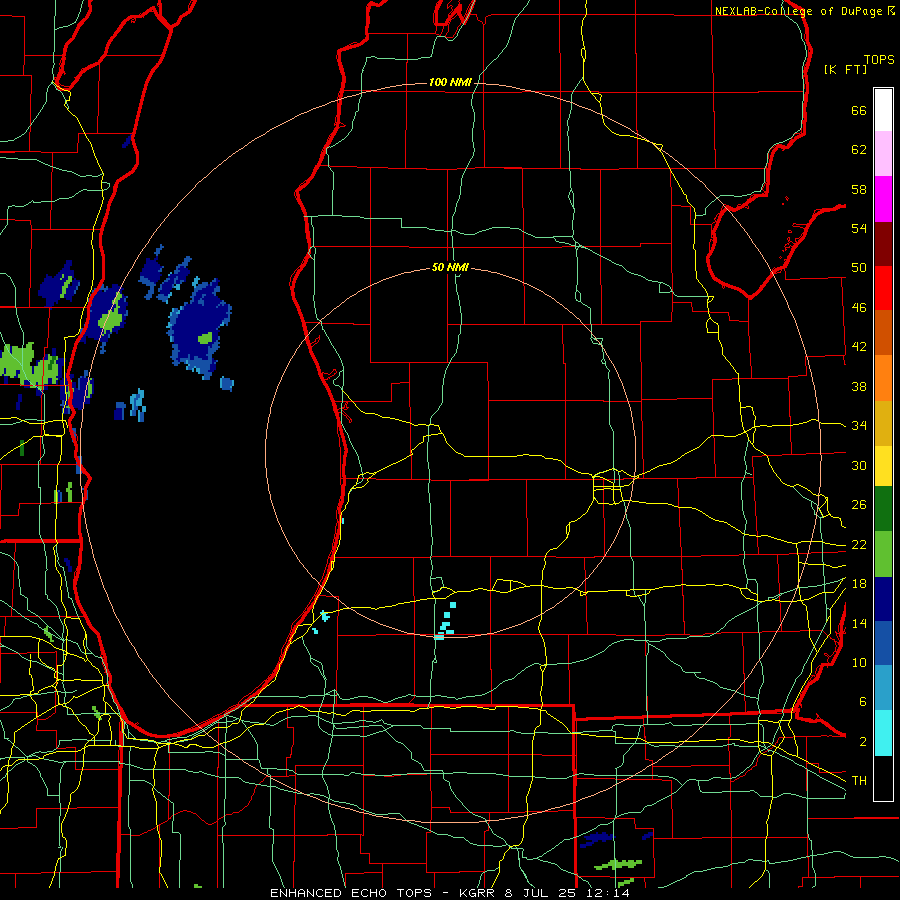Click the magenta legend color swatch
The height and width of the screenshot is (900, 900).
click(x=883, y=199)
